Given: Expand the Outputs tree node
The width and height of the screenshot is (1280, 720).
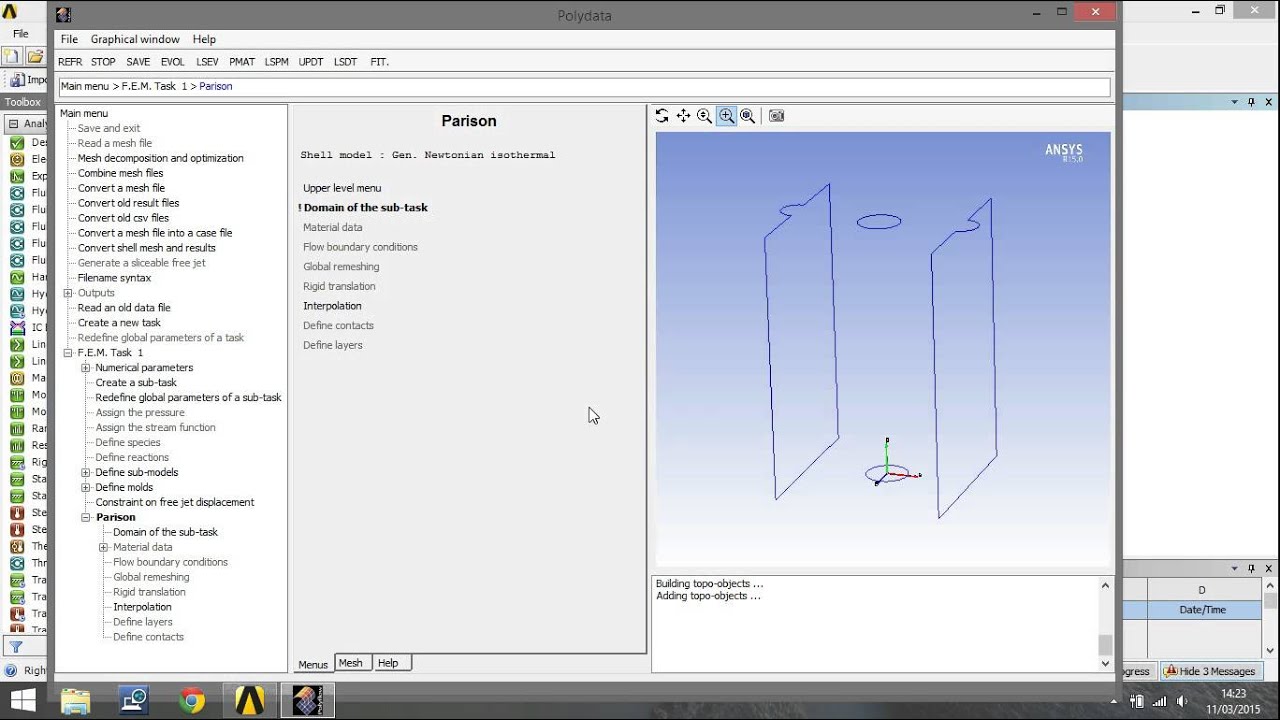Looking at the screenshot, I should tap(68, 293).
